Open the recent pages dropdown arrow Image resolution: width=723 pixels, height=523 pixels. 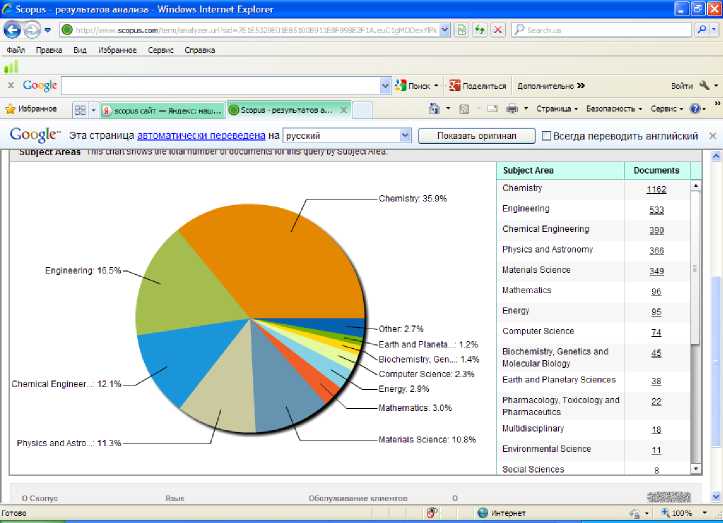(x=47, y=30)
